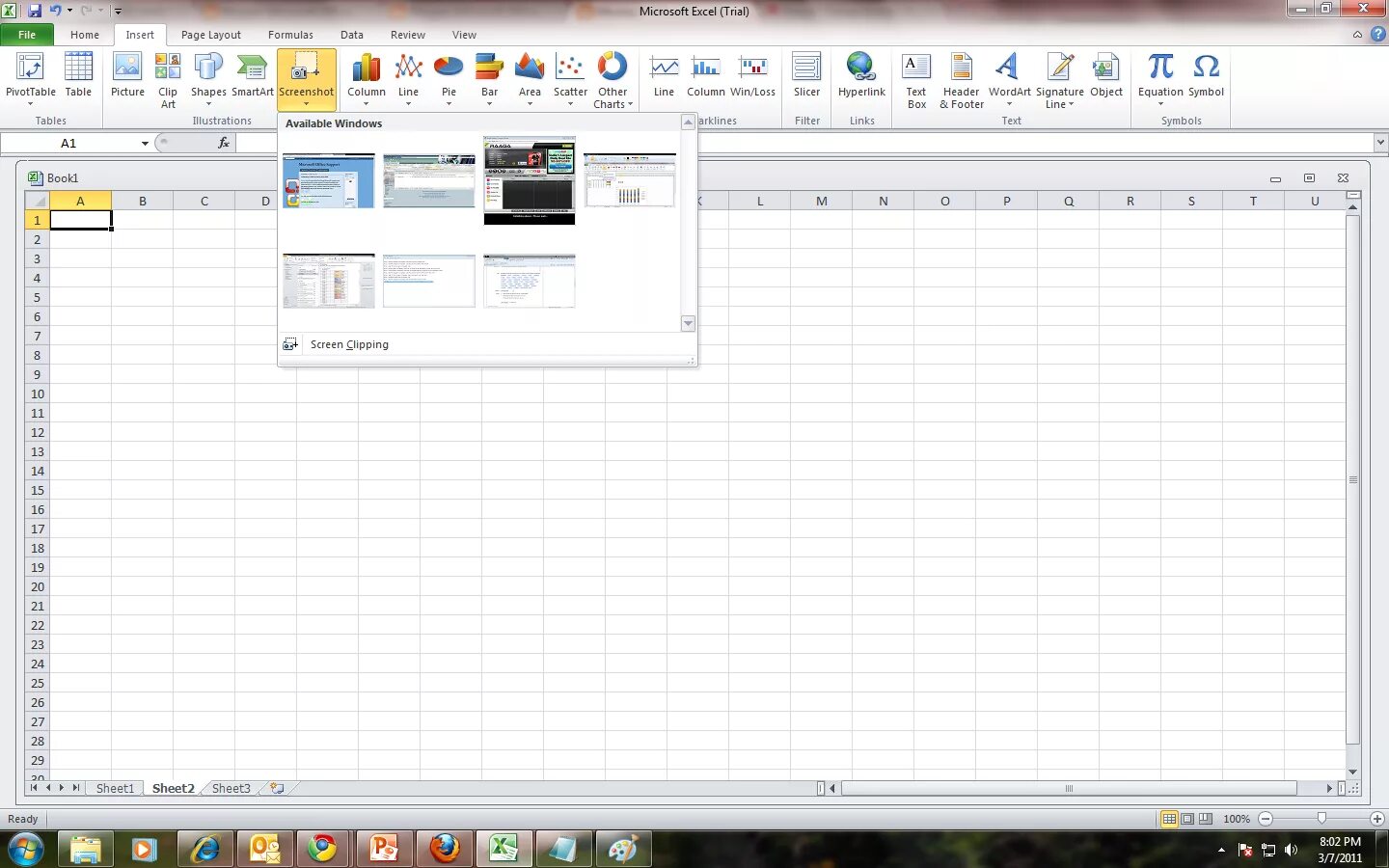Choose Screen Clipping option
Image resolution: width=1389 pixels, height=868 pixels.
[x=349, y=344]
